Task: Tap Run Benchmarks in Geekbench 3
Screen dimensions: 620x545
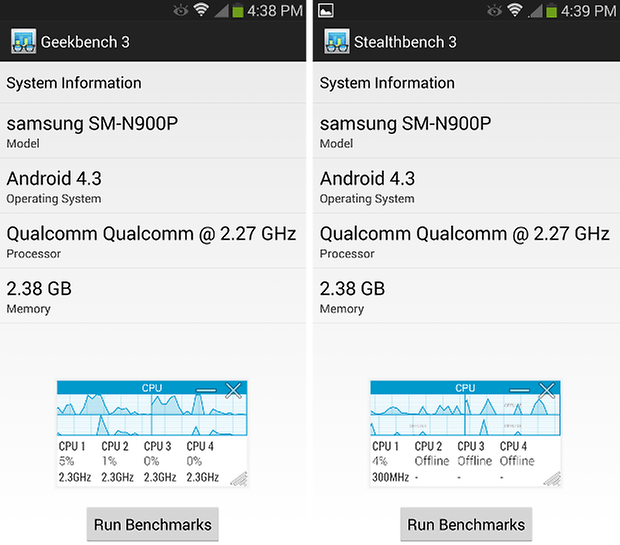Action: coord(153,524)
